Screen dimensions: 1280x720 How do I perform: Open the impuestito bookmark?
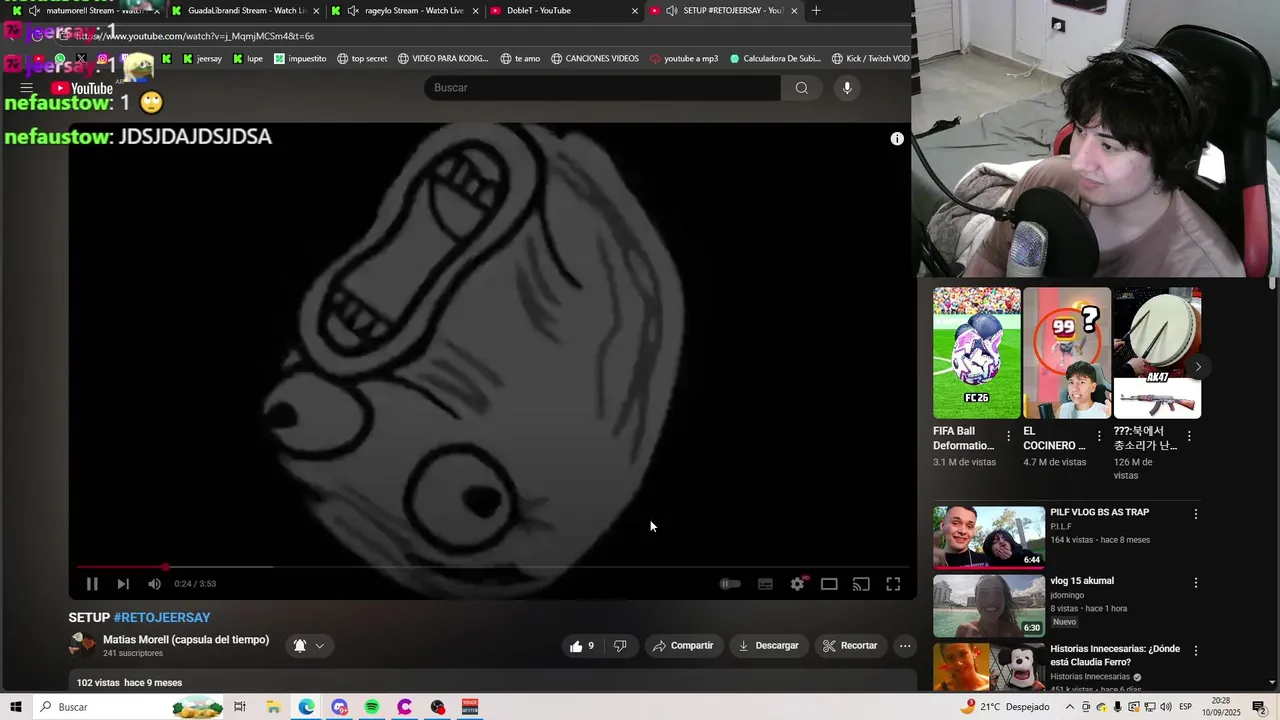click(x=300, y=59)
